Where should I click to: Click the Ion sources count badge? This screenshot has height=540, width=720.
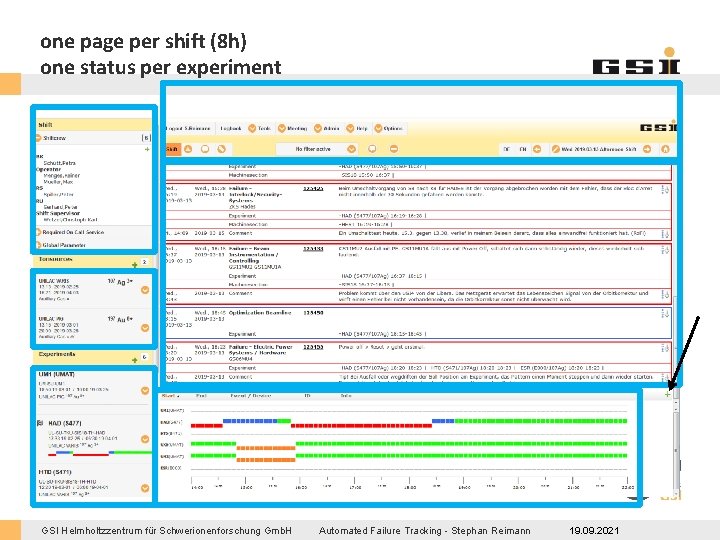[145, 262]
